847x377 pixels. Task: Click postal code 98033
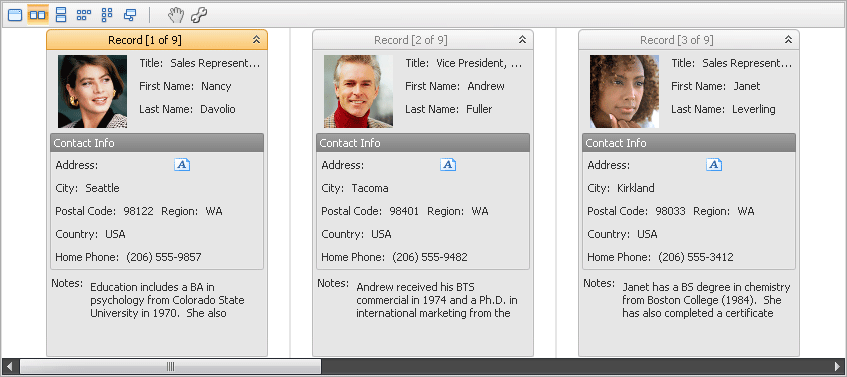[670, 211]
